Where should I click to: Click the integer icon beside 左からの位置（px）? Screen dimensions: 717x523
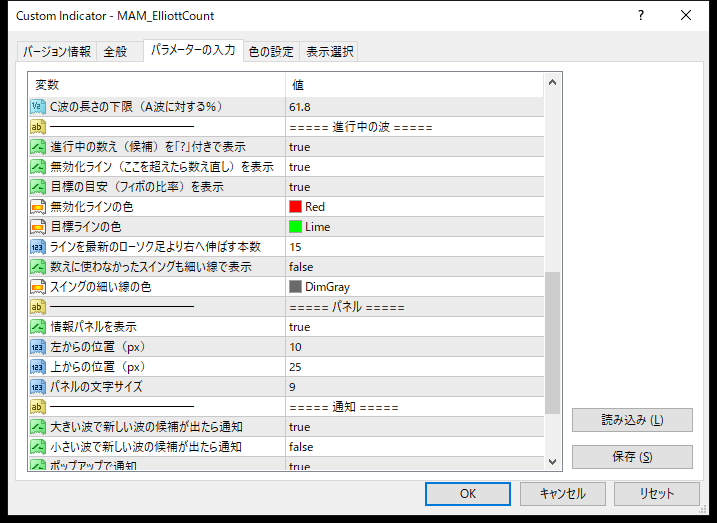point(38,347)
